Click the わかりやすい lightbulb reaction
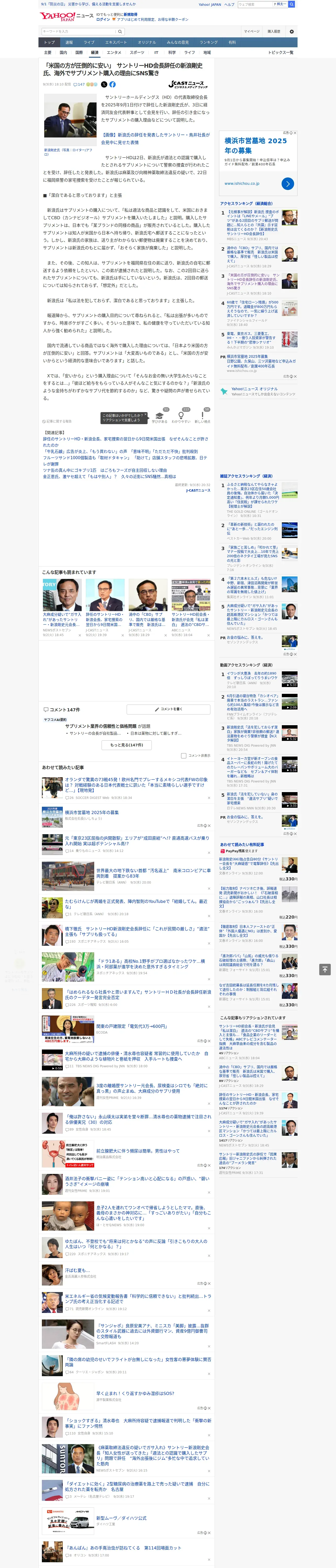 click(181, 416)
